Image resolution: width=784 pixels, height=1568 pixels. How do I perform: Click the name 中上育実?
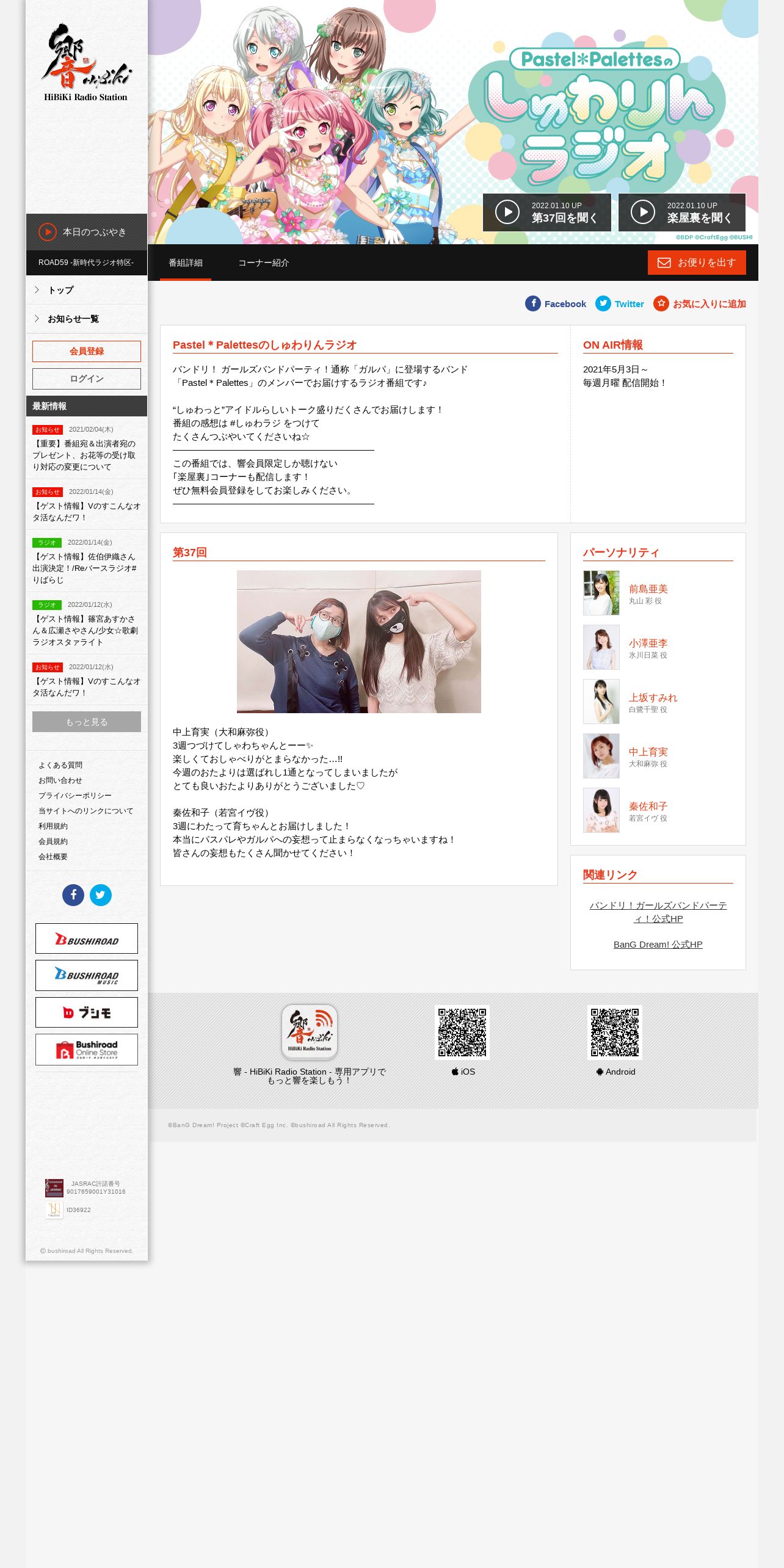pos(648,752)
